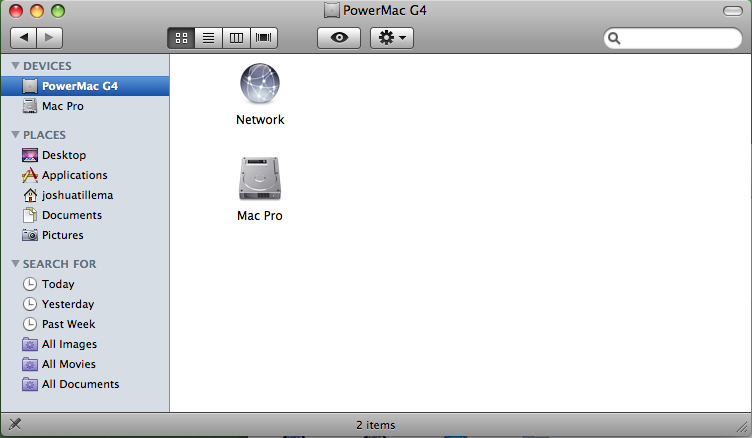
Task: Click the SEARCH FOR header text
Action: [59, 264]
